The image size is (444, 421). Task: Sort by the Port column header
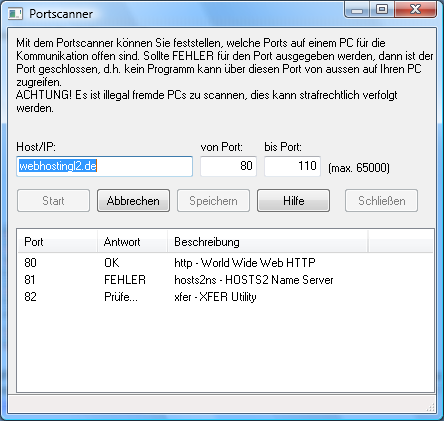click(x=57, y=242)
